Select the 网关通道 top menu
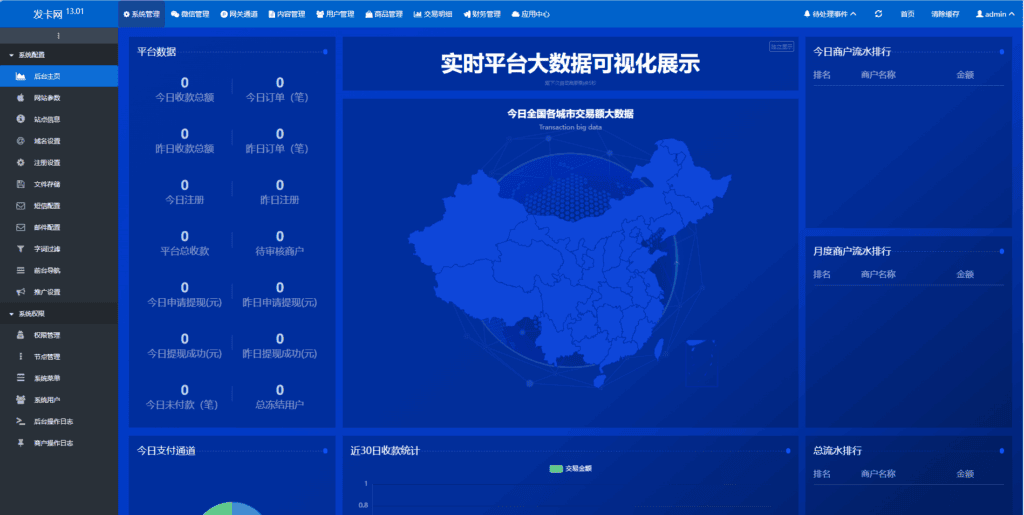This screenshot has width=1024, height=515. [239, 14]
